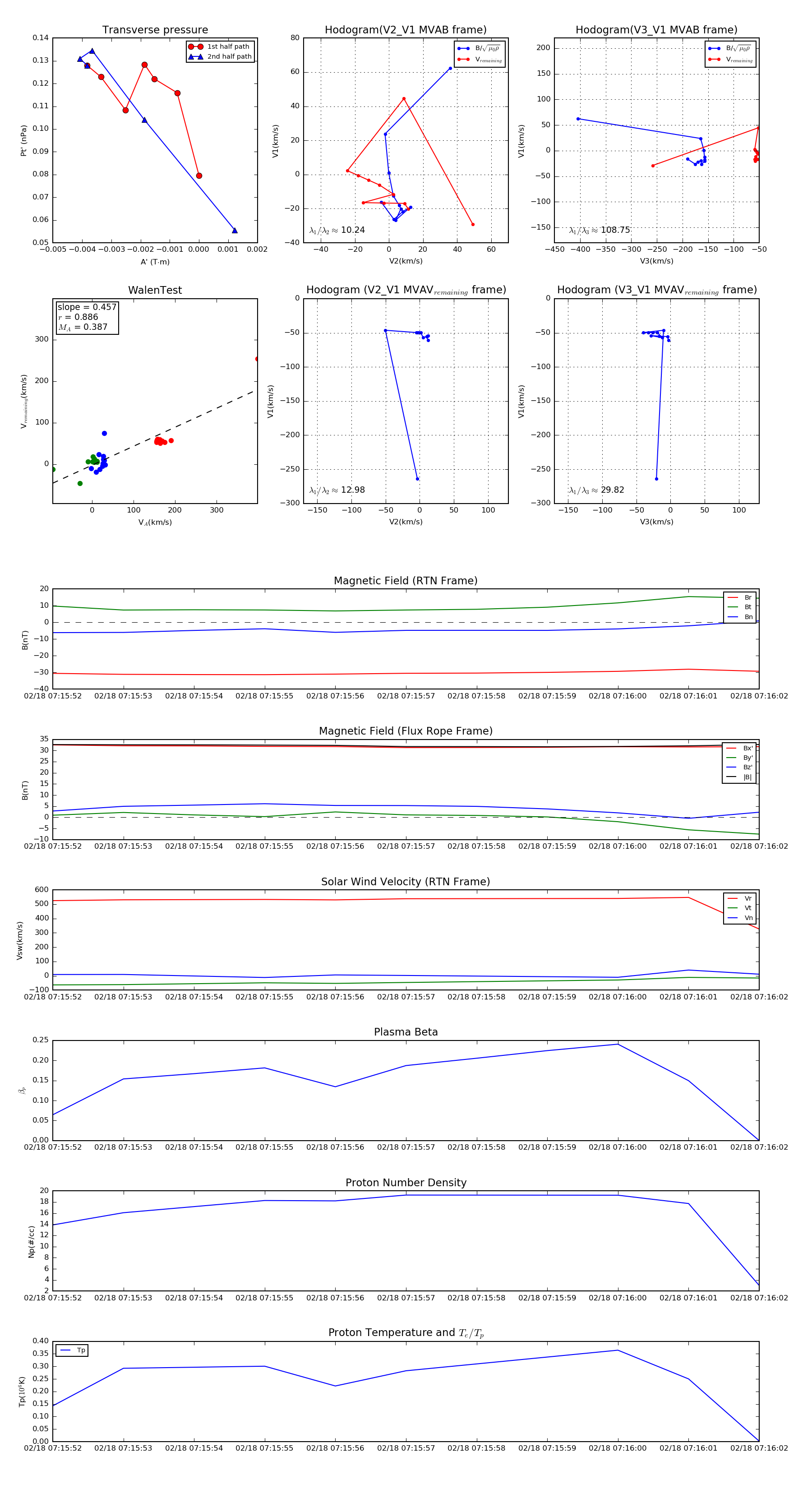The height and width of the screenshot is (1489, 812).
Task: Click the "Proton Temperature and Te/Tp" title
Action: pyautogui.click(x=406, y=1333)
